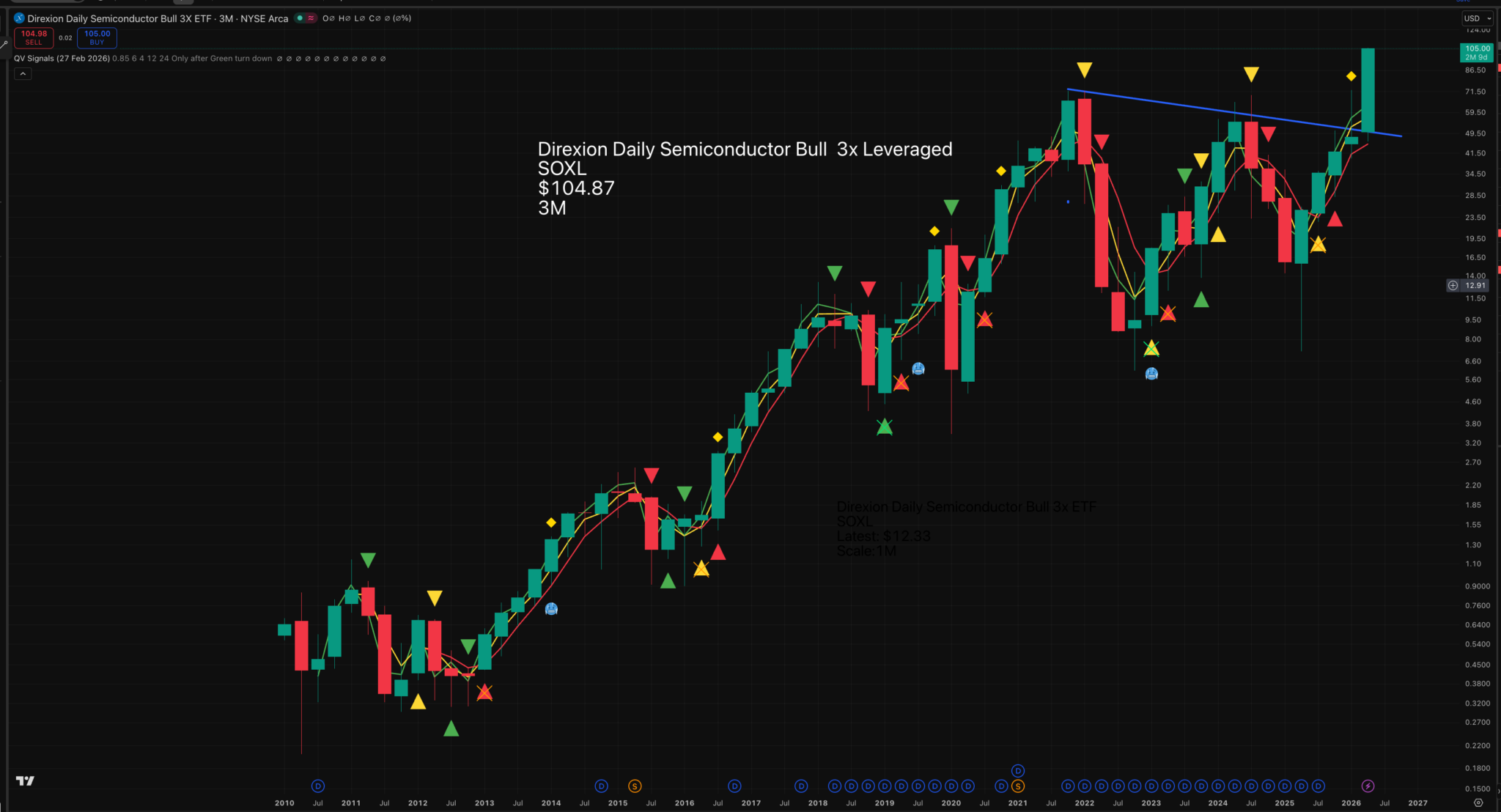The image size is (1501, 812).
Task: Click the purple lightning event marker
Action: tap(1368, 786)
